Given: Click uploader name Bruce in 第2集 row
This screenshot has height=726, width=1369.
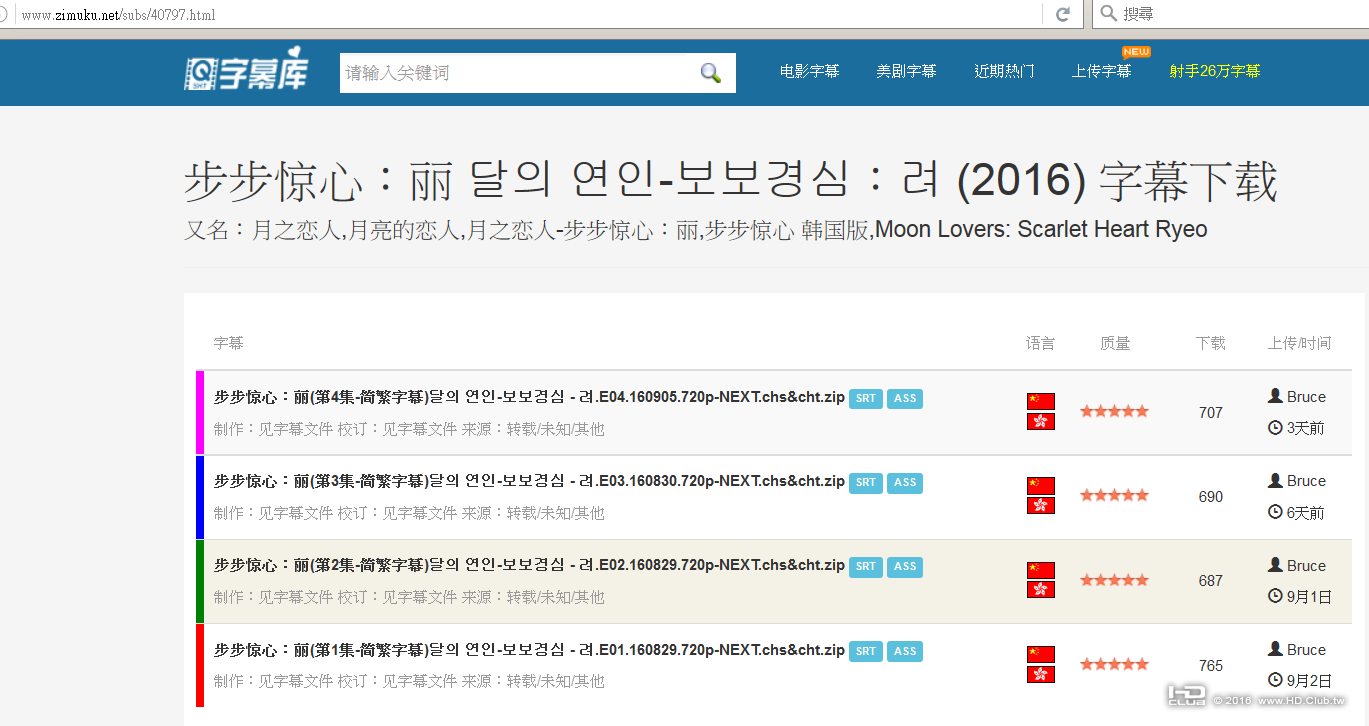Looking at the screenshot, I should click(1306, 566).
